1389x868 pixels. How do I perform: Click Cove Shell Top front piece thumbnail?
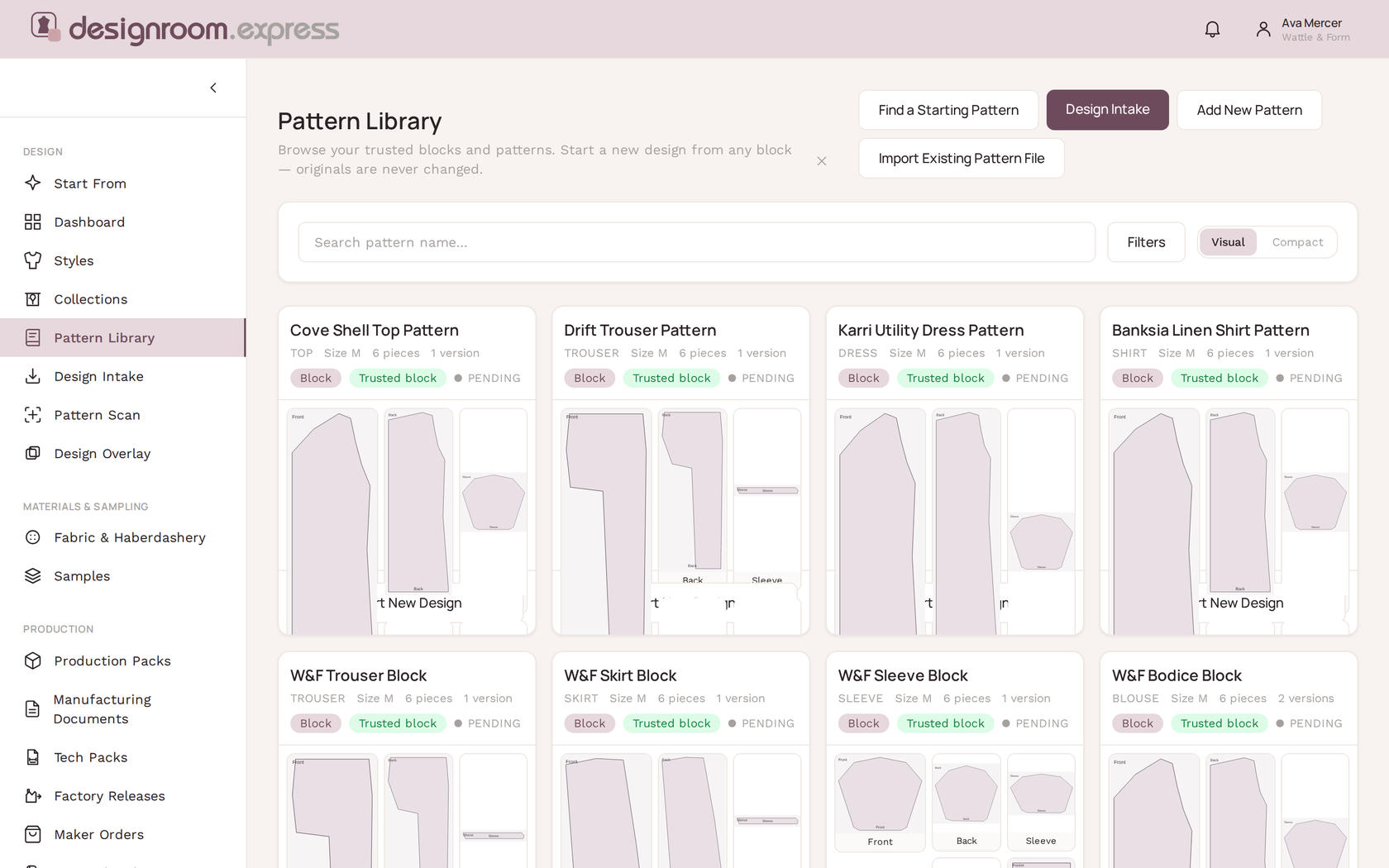pyautogui.click(x=332, y=521)
